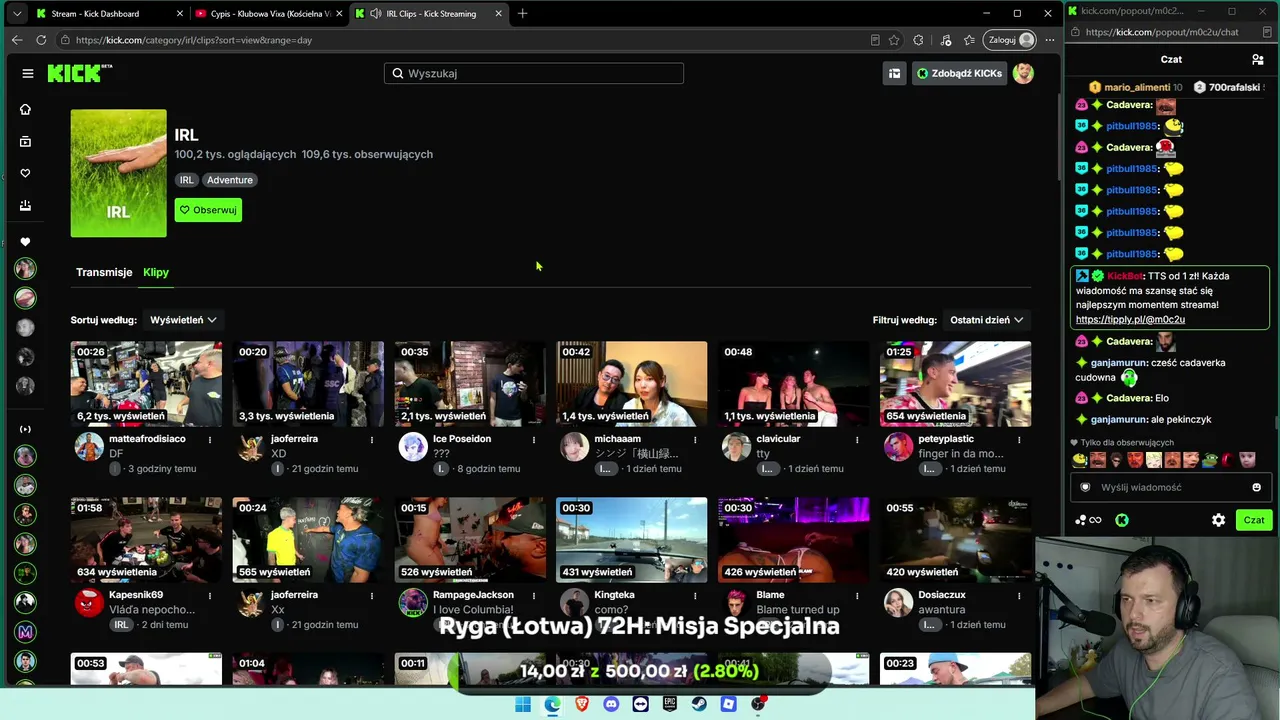Screen dimensions: 1280x720
Task: Open the Brave browser in the taskbar
Action: (582, 704)
